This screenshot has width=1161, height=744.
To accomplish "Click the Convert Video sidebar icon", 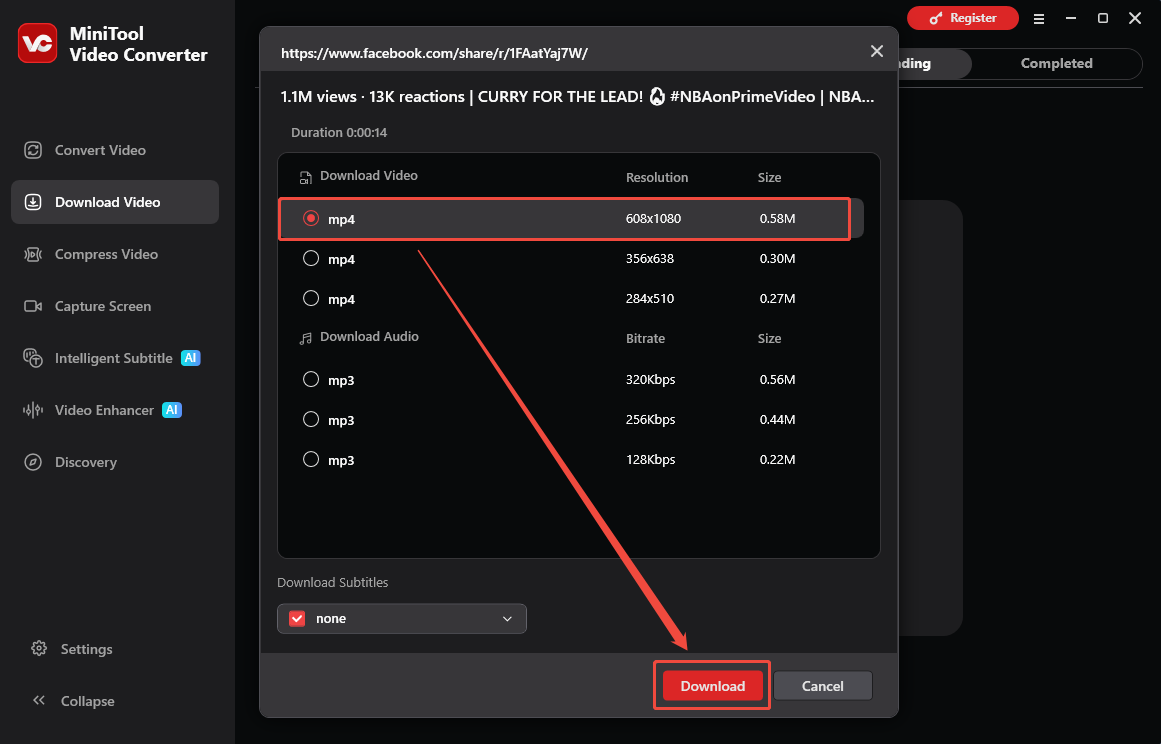I will (33, 150).
